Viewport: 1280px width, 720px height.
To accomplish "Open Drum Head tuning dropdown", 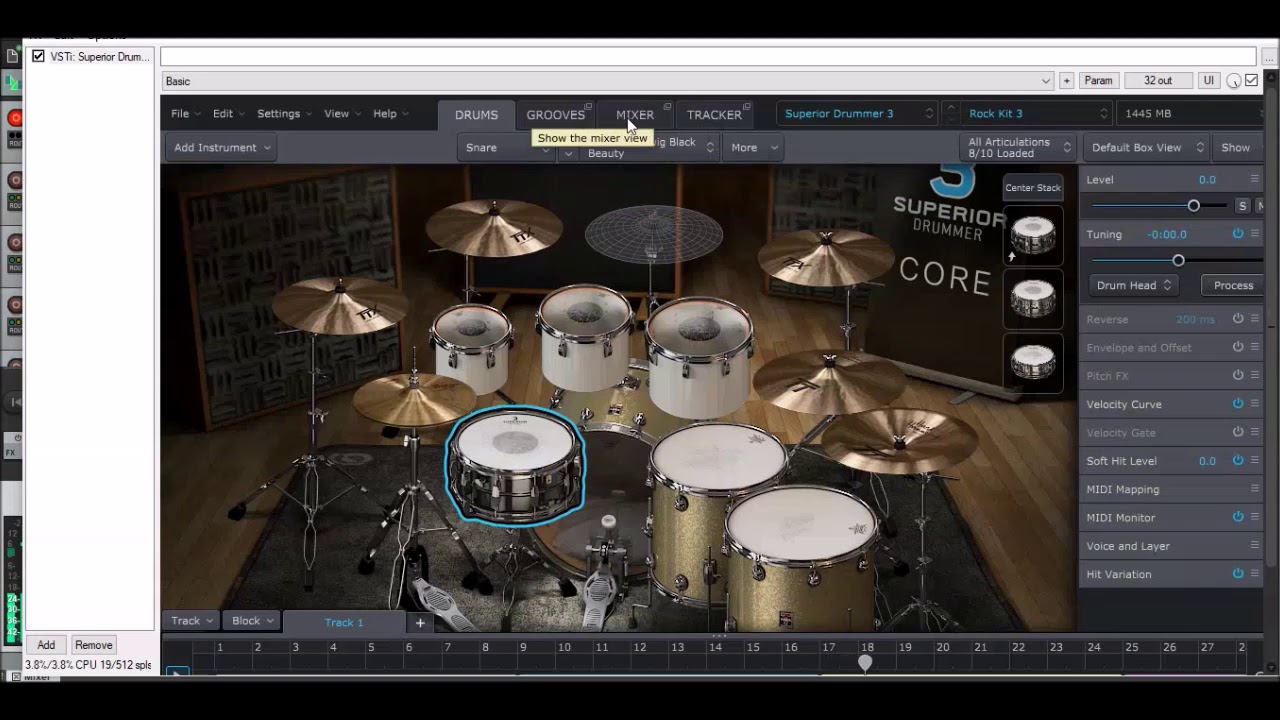I will click(x=1133, y=285).
